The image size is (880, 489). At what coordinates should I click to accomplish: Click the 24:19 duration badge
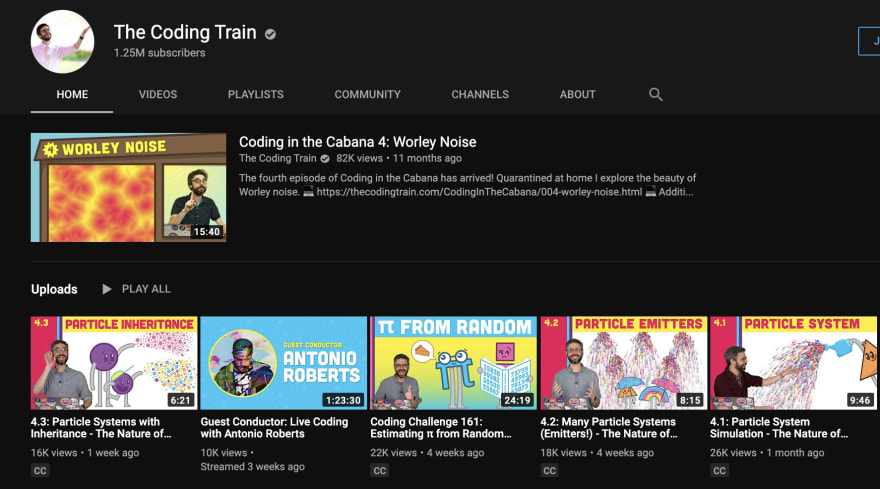pyautogui.click(x=517, y=400)
